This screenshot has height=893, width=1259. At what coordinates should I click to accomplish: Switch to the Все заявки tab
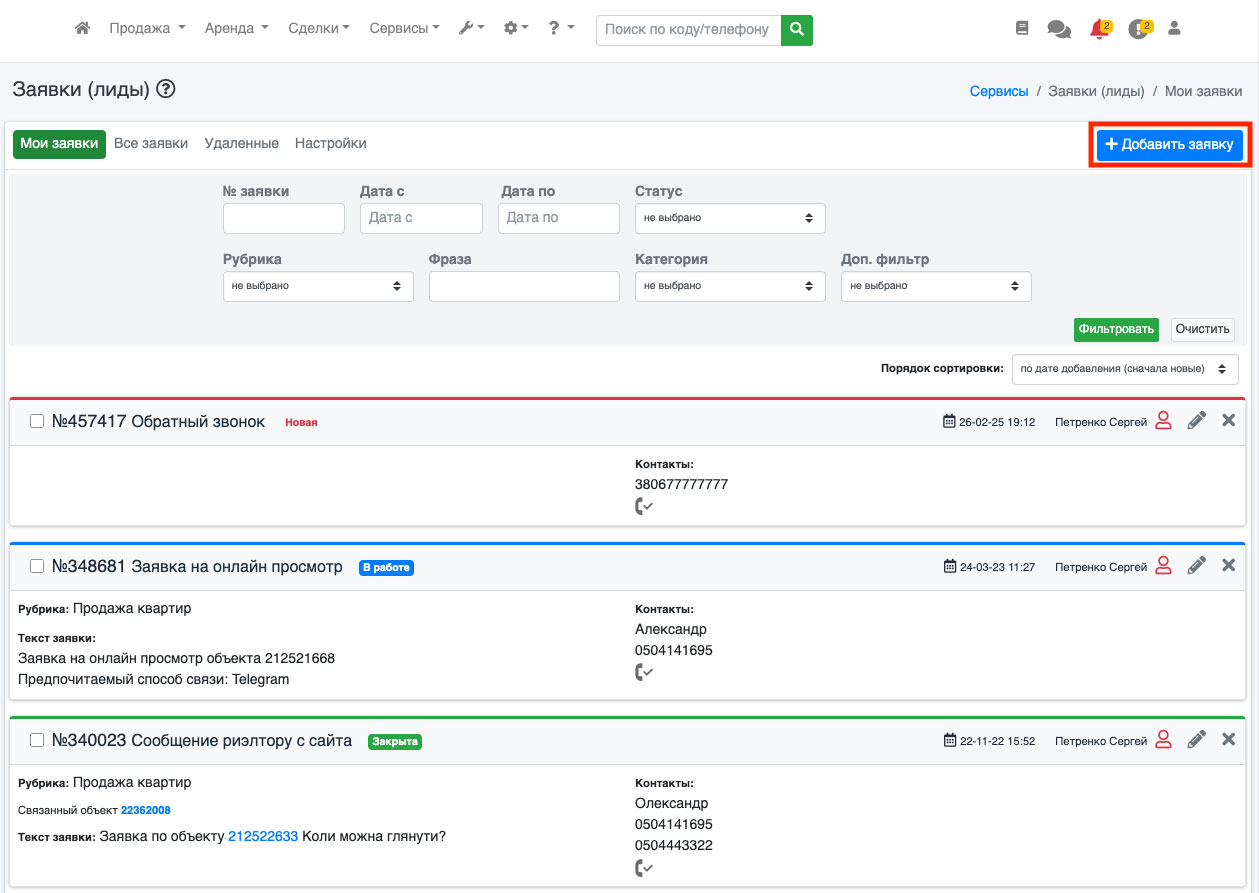point(151,144)
